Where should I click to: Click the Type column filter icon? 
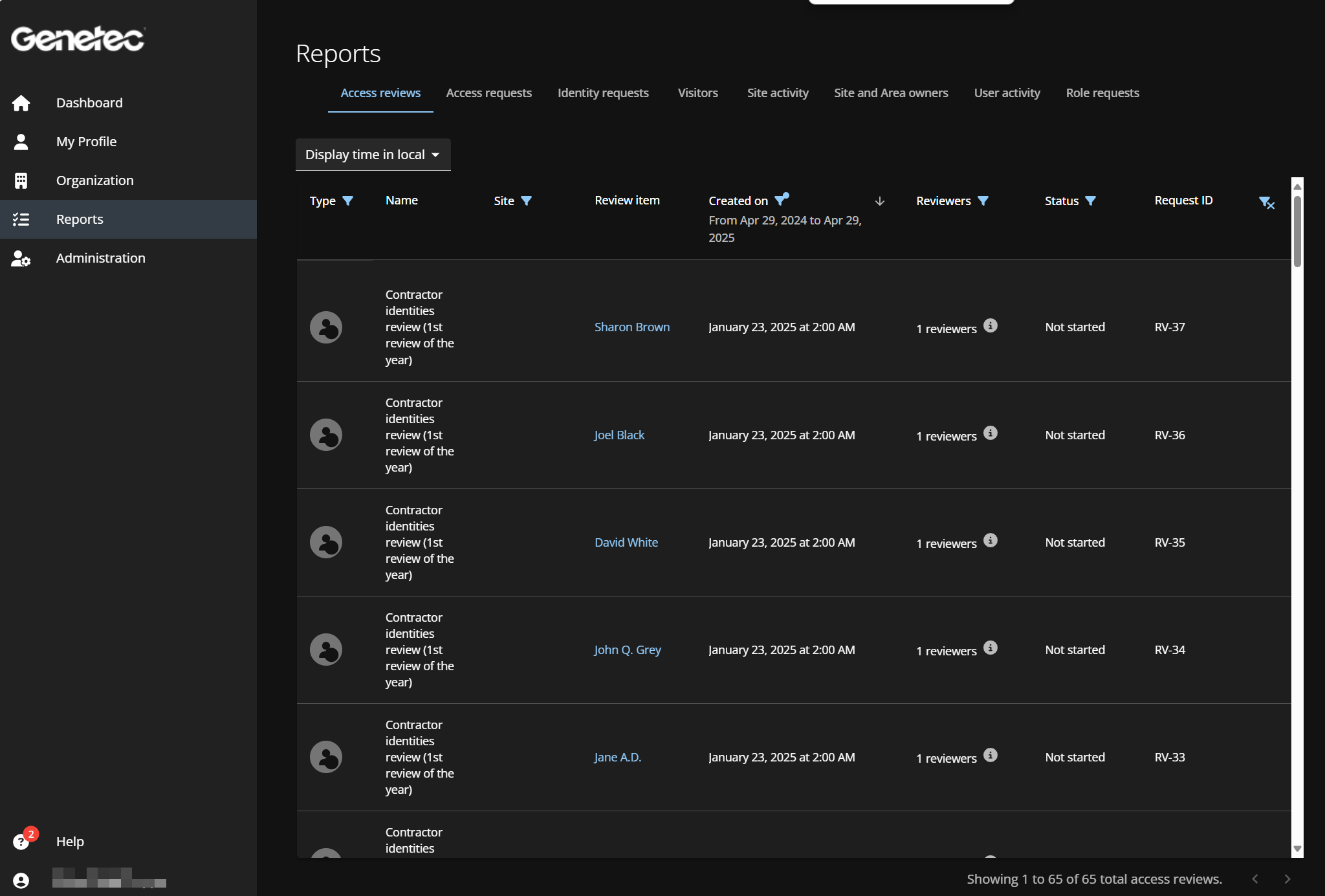coord(347,201)
